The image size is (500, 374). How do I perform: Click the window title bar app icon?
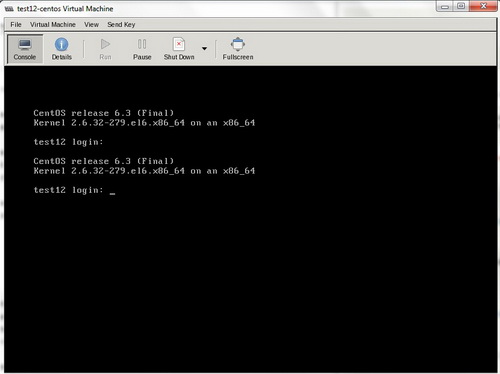[9, 9]
